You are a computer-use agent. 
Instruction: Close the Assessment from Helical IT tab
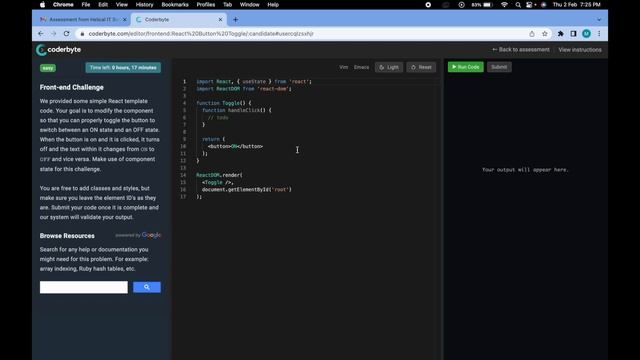tap(124, 20)
